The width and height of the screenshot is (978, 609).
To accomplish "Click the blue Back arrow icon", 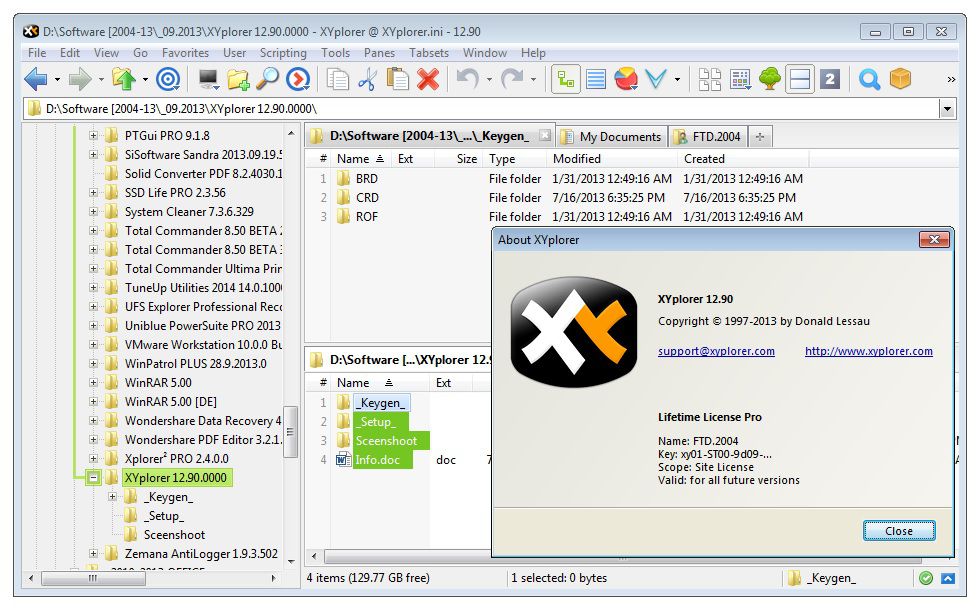I will [36, 79].
